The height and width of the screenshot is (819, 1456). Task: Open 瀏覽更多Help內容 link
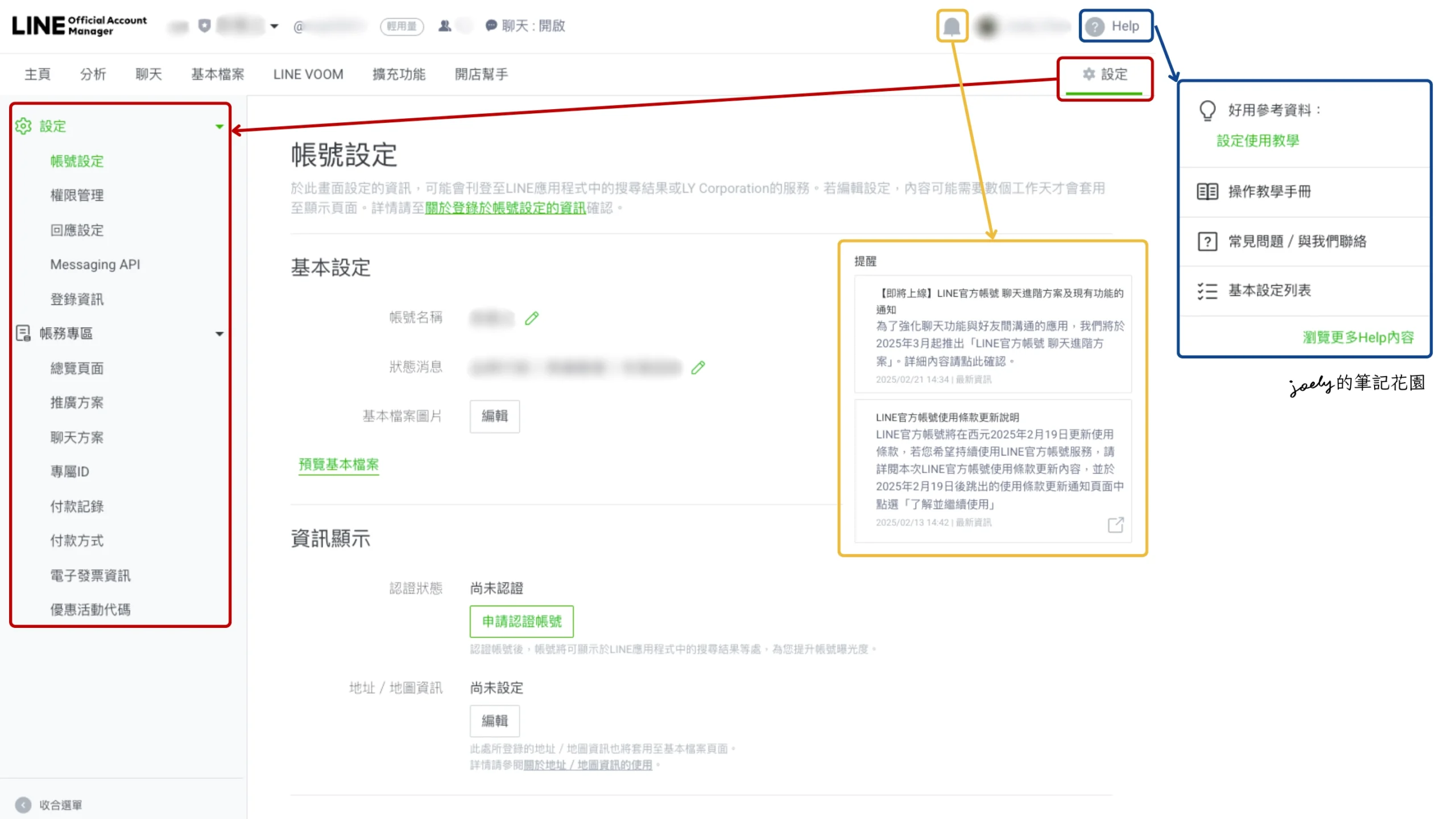click(1358, 337)
